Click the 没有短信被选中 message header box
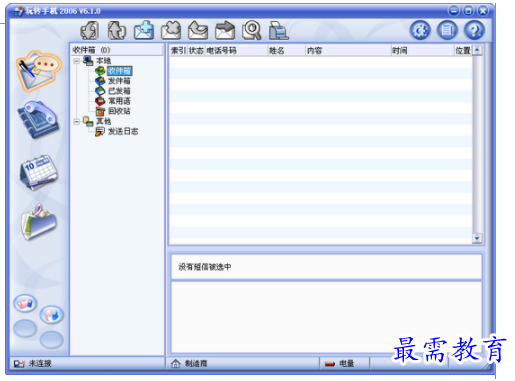 coord(326,267)
